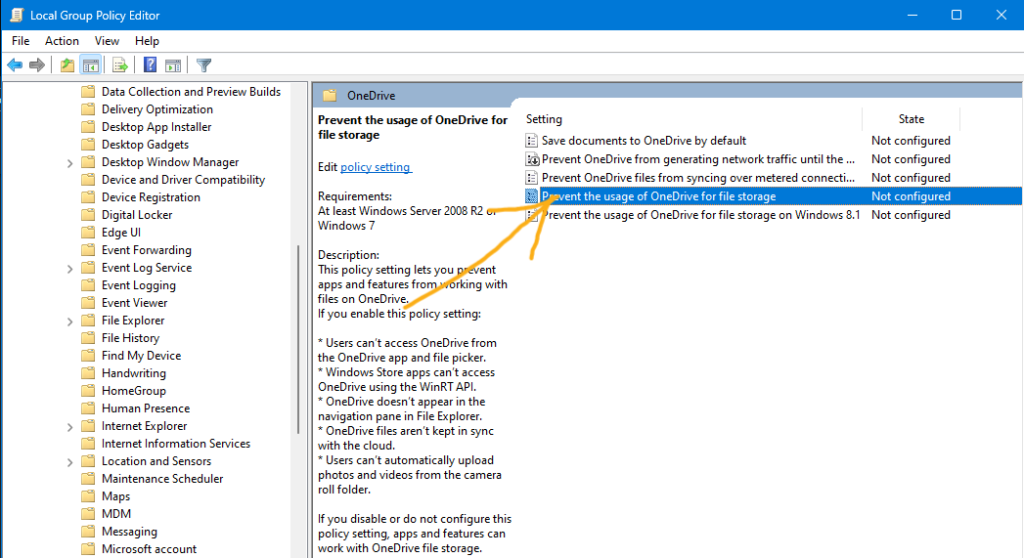Sort by the State column header
The width and height of the screenshot is (1024, 558).
tap(911, 119)
